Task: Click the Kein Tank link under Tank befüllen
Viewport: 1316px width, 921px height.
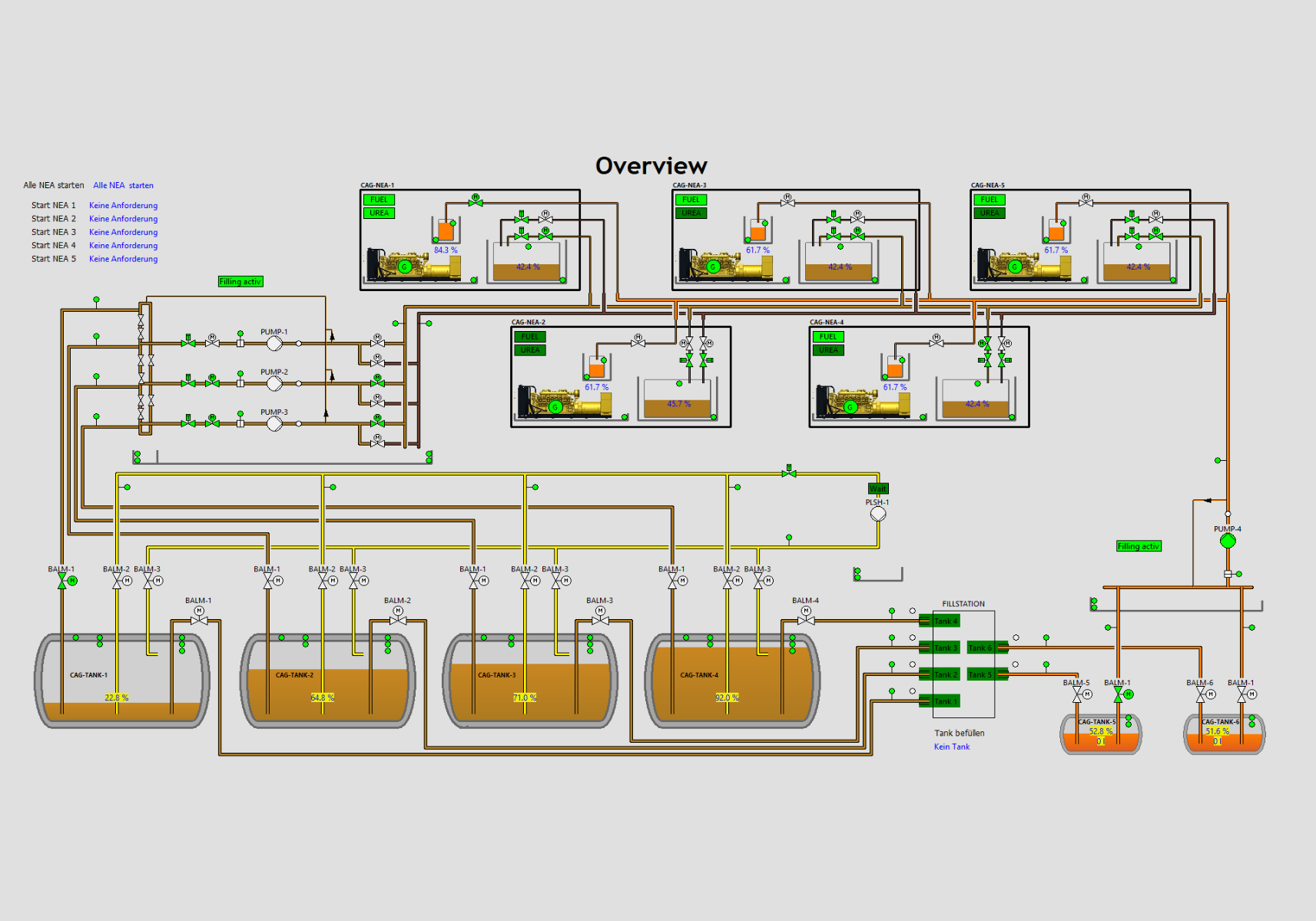Action: tap(951, 746)
